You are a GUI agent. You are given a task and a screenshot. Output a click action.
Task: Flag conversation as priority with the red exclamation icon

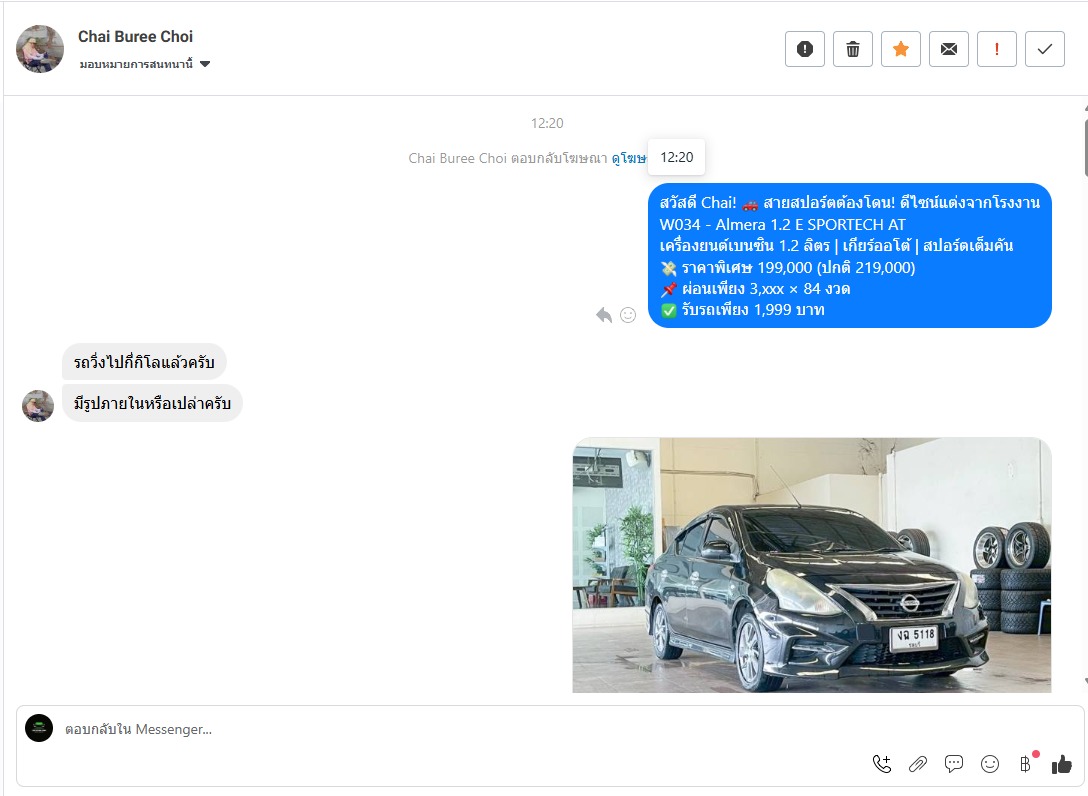(x=996, y=49)
